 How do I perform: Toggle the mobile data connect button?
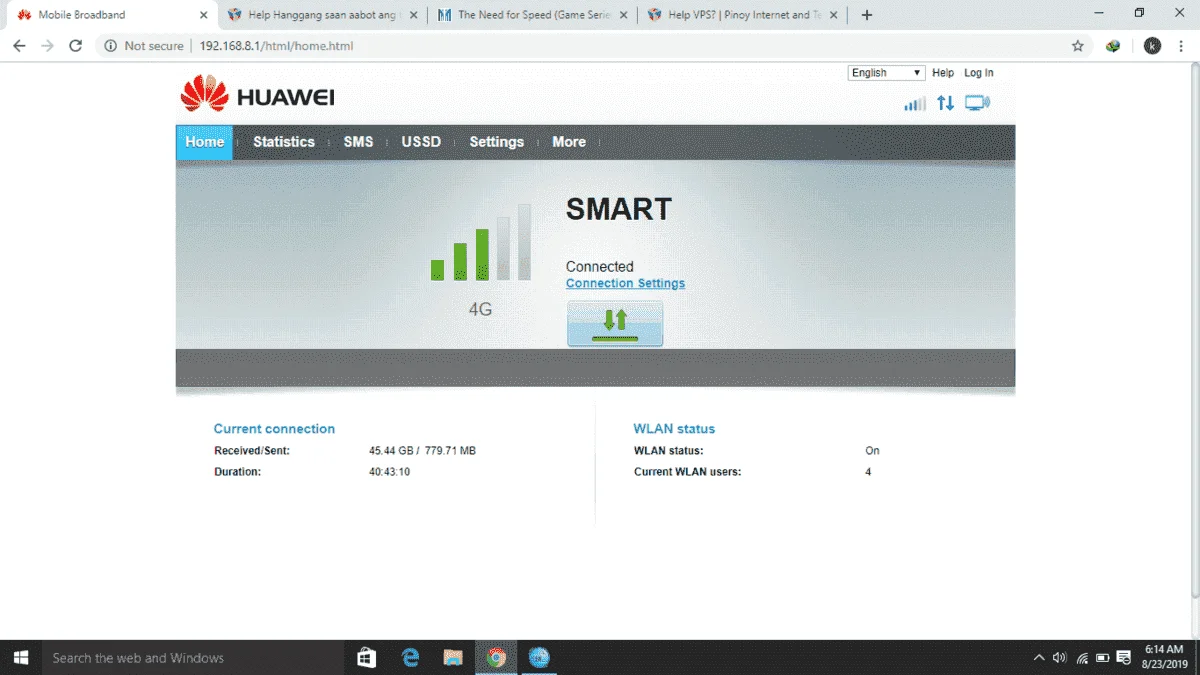point(615,323)
